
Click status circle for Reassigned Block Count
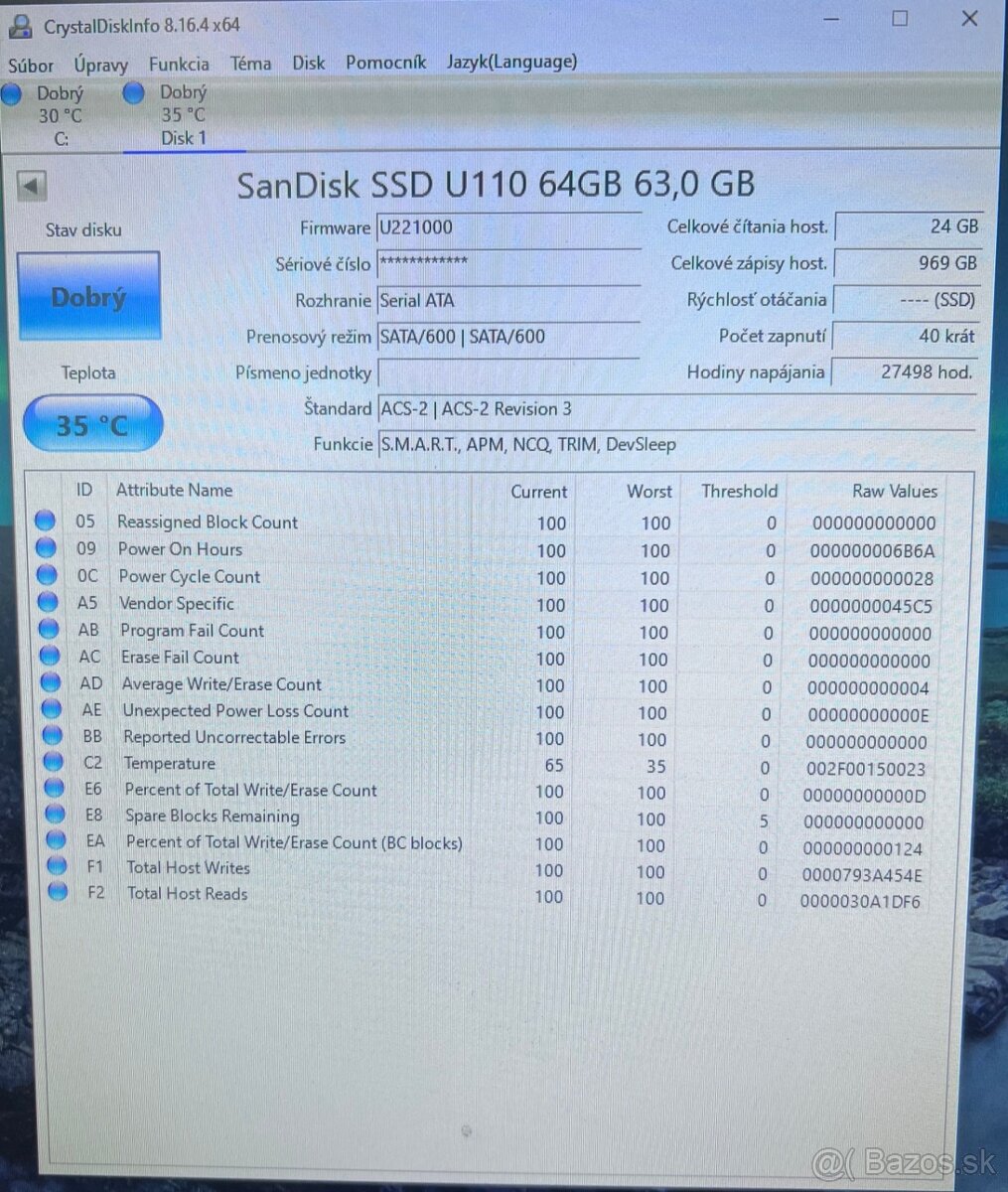click(45, 520)
